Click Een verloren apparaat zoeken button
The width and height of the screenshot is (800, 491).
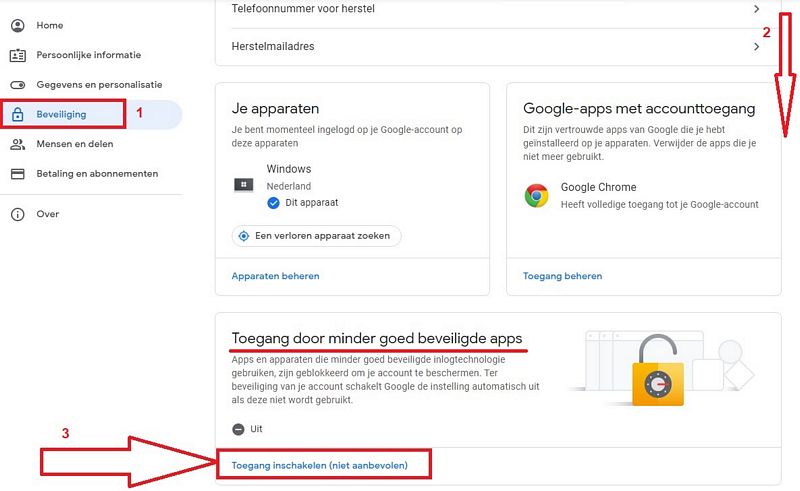click(x=316, y=236)
